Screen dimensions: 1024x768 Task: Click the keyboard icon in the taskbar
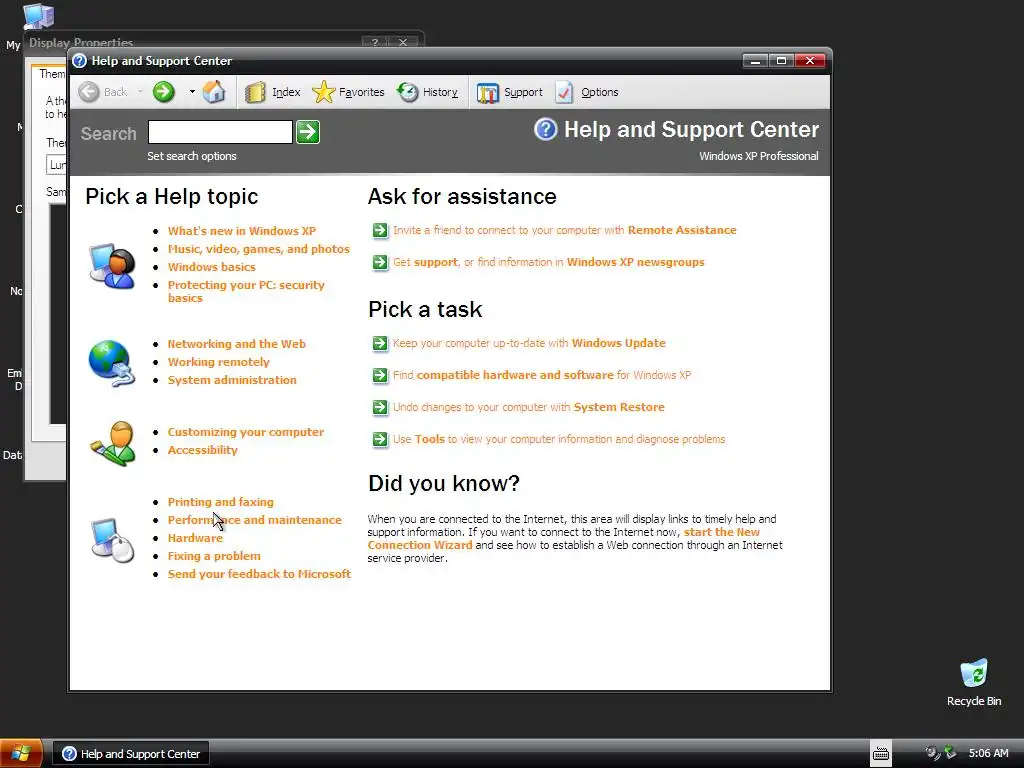(880, 753)
